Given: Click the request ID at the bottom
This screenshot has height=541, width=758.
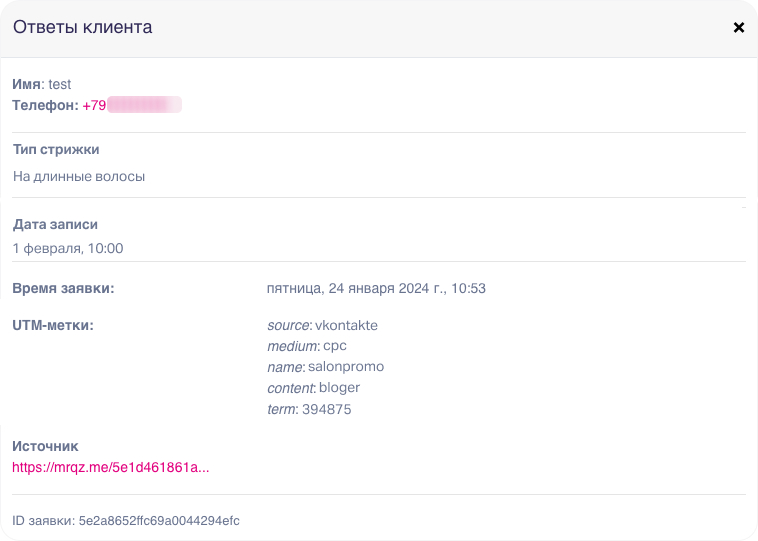Looking at the screenshot, I should 126,521.
